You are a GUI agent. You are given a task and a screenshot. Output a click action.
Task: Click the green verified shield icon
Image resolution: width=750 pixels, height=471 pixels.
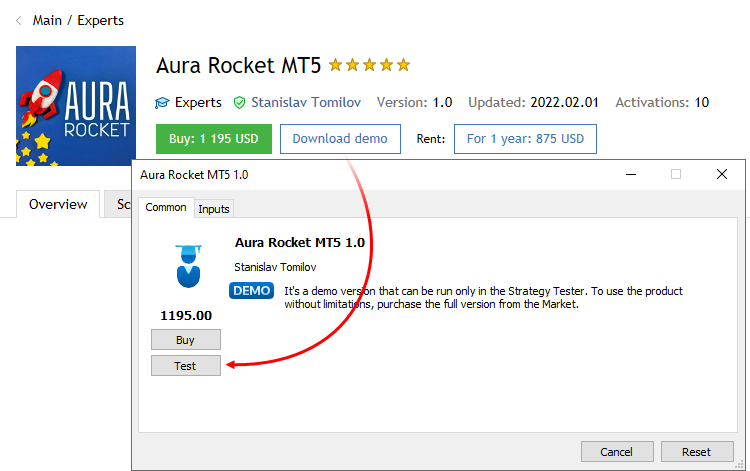pyautogui.click(x=239, y=102)
